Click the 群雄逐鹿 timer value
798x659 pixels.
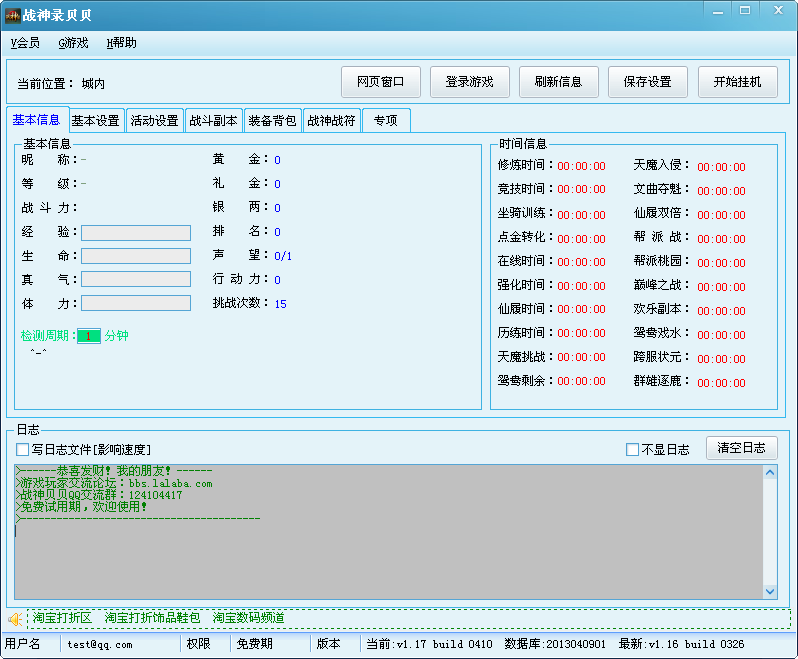click(721, 384)
